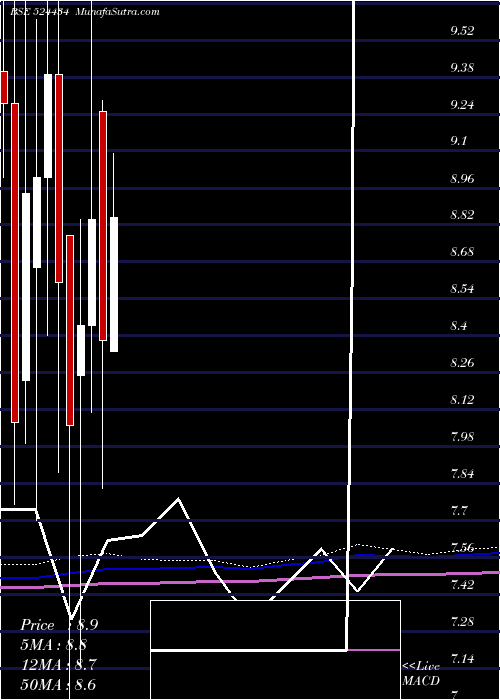The image size is (500, 700).
Task: Select the 9.24 value on price axis
Action: click(462, 105)
